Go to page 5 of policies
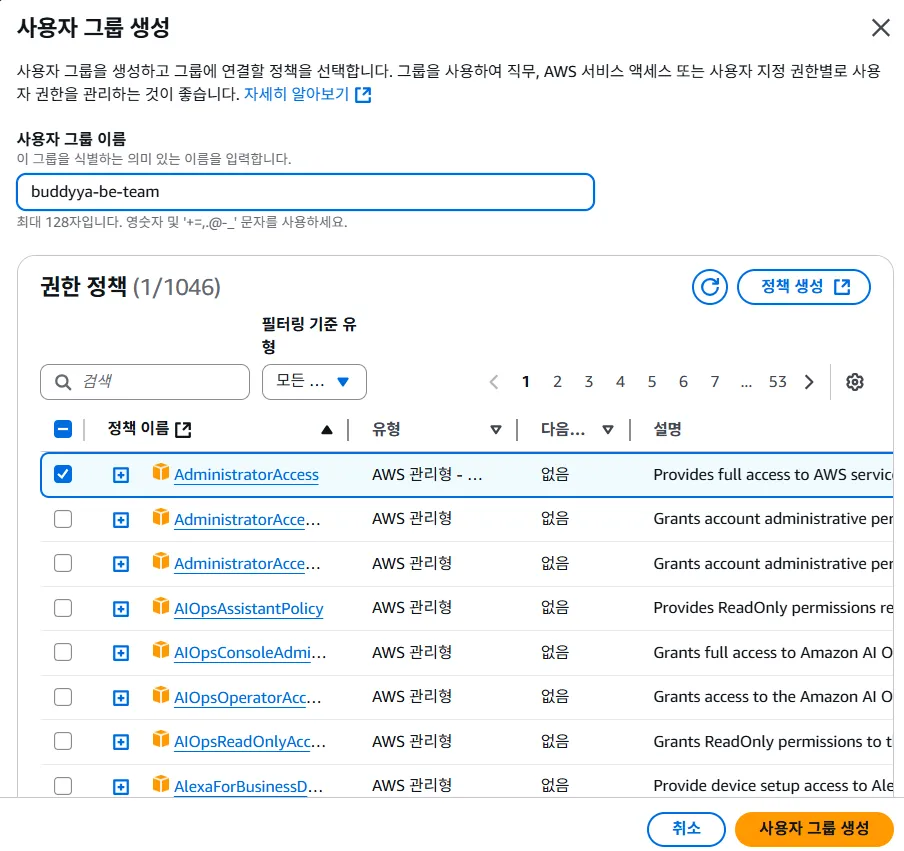The image size is (904, 851). (x=652, y=382)
